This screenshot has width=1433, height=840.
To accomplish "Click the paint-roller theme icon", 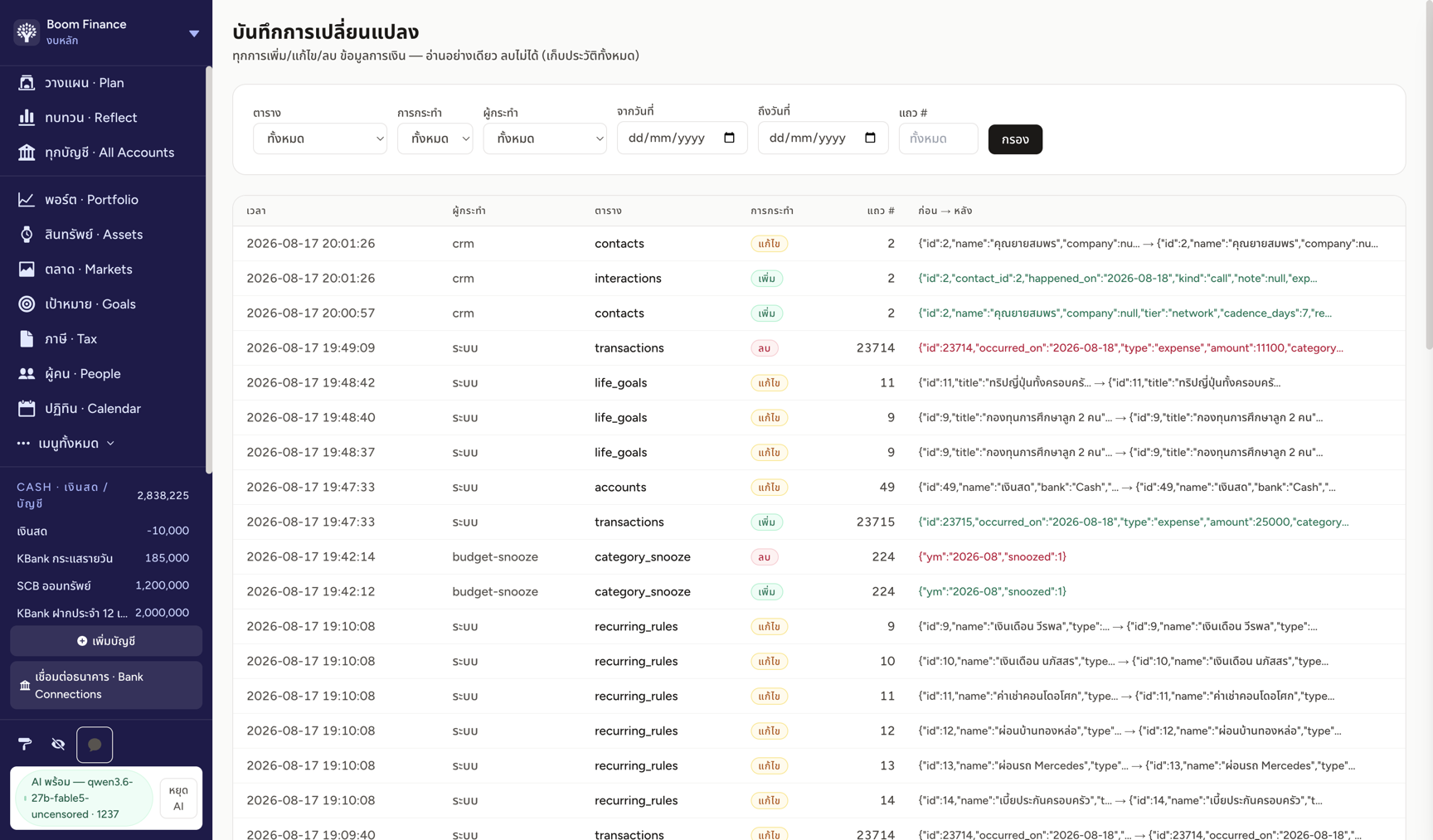I will click(25, 744).
